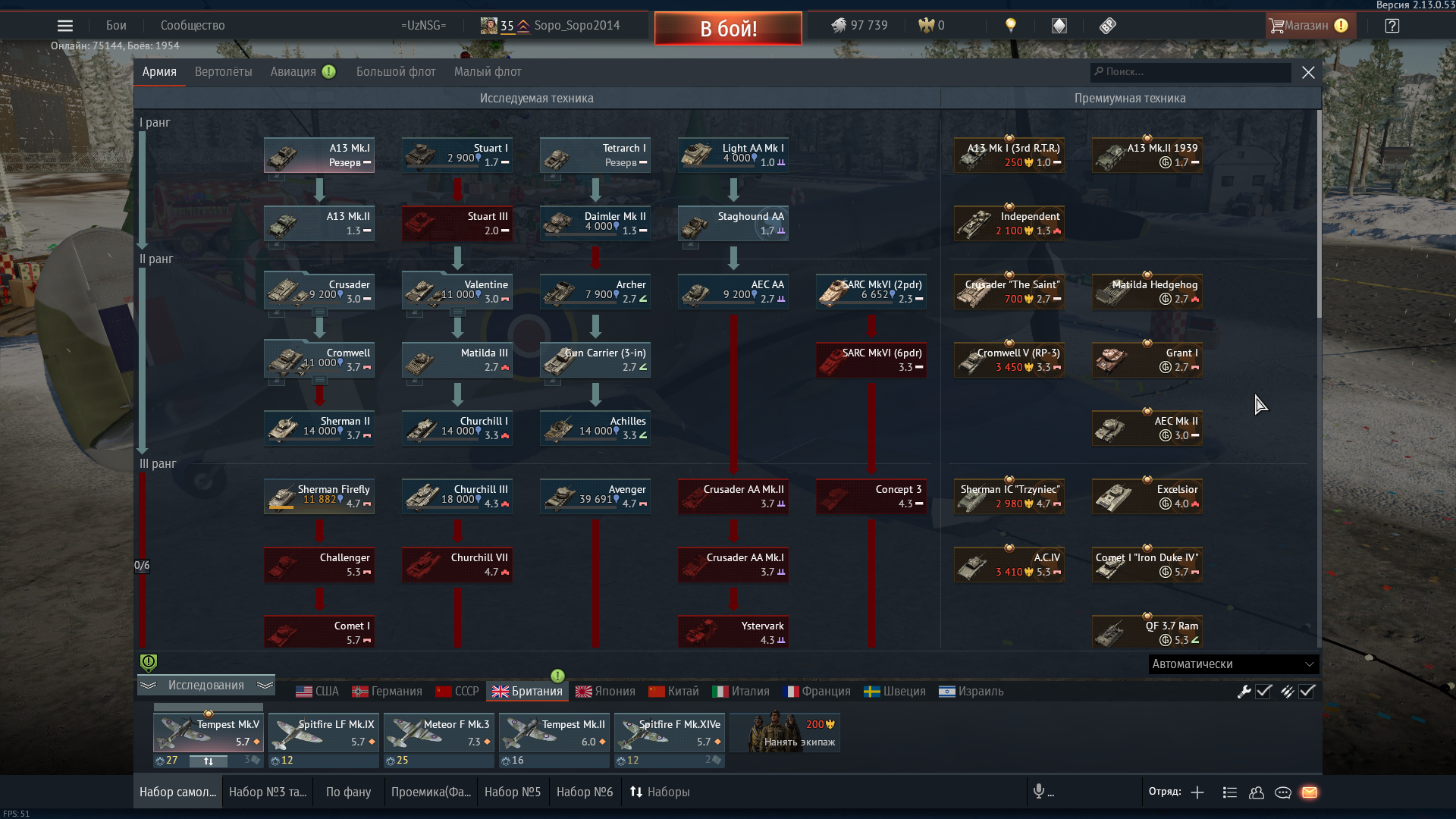
Task: Open the Автоматически dropdown
Action: pyautogui.click(x=1234, y=664)
